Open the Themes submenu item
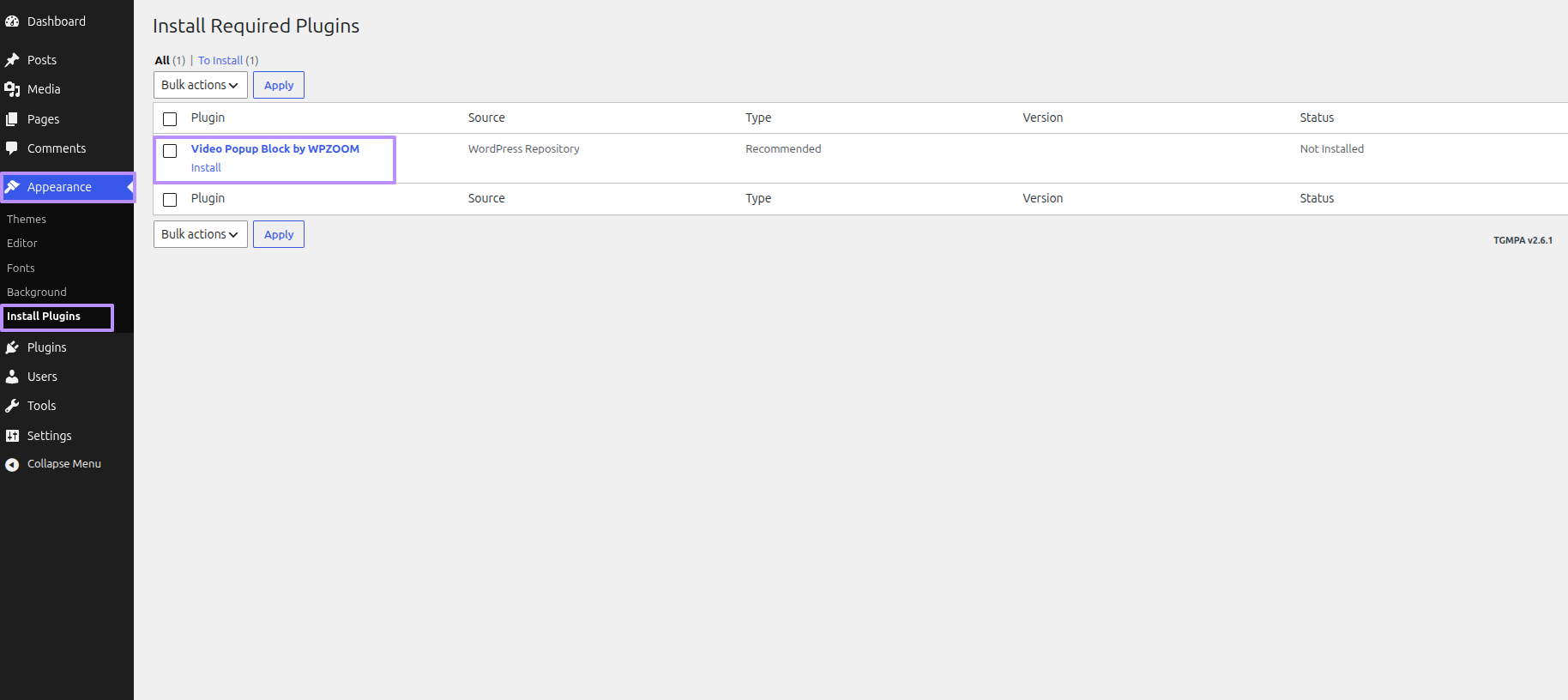The height and width of the screenshot is (700, 1568). 27,220
